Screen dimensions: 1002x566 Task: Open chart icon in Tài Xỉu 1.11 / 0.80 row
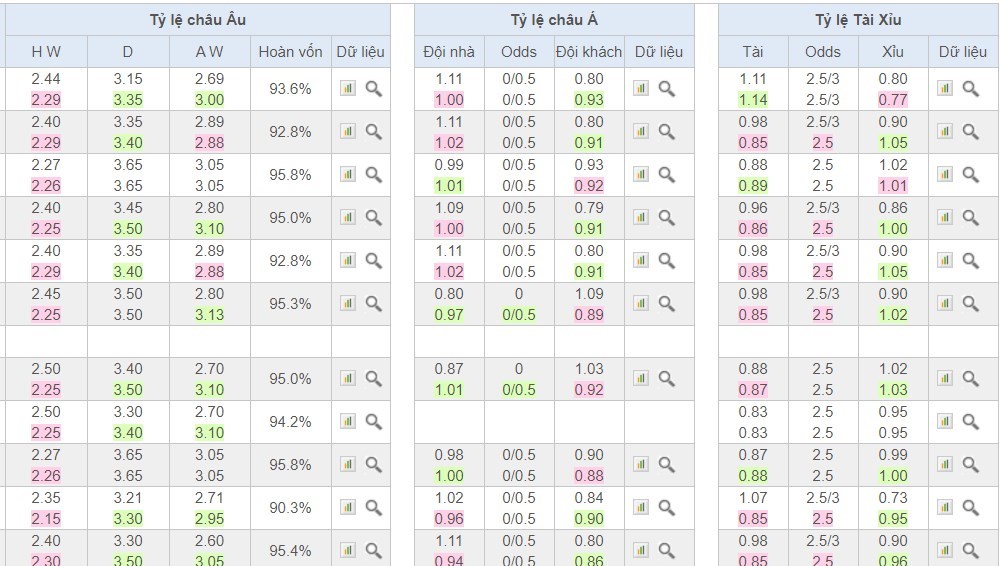coord(945,89)
